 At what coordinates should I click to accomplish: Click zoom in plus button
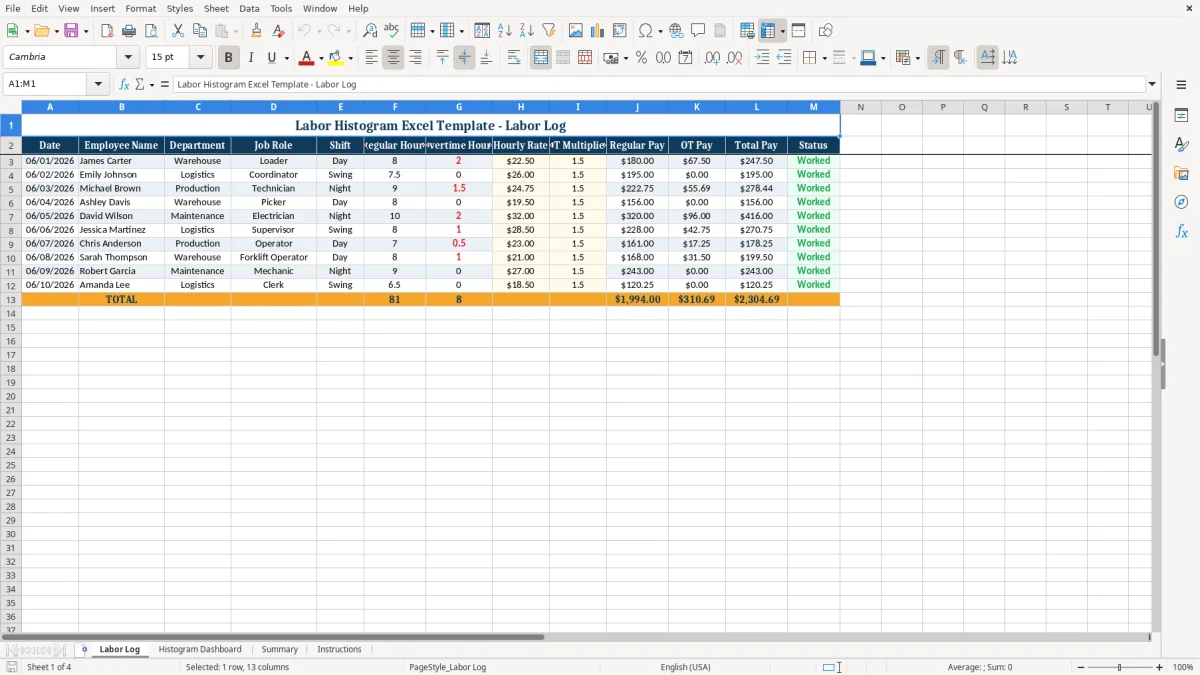(1159, 667)
